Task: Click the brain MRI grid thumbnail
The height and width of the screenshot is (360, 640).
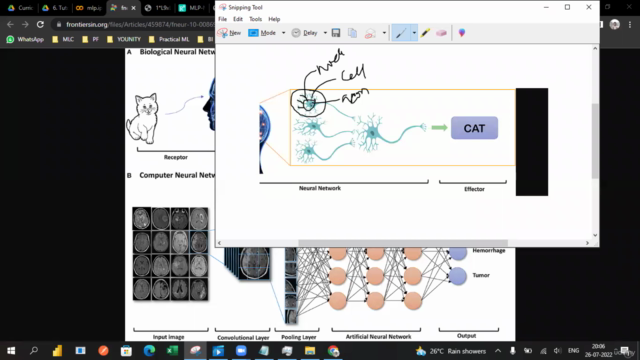Action: click(170, 254)
